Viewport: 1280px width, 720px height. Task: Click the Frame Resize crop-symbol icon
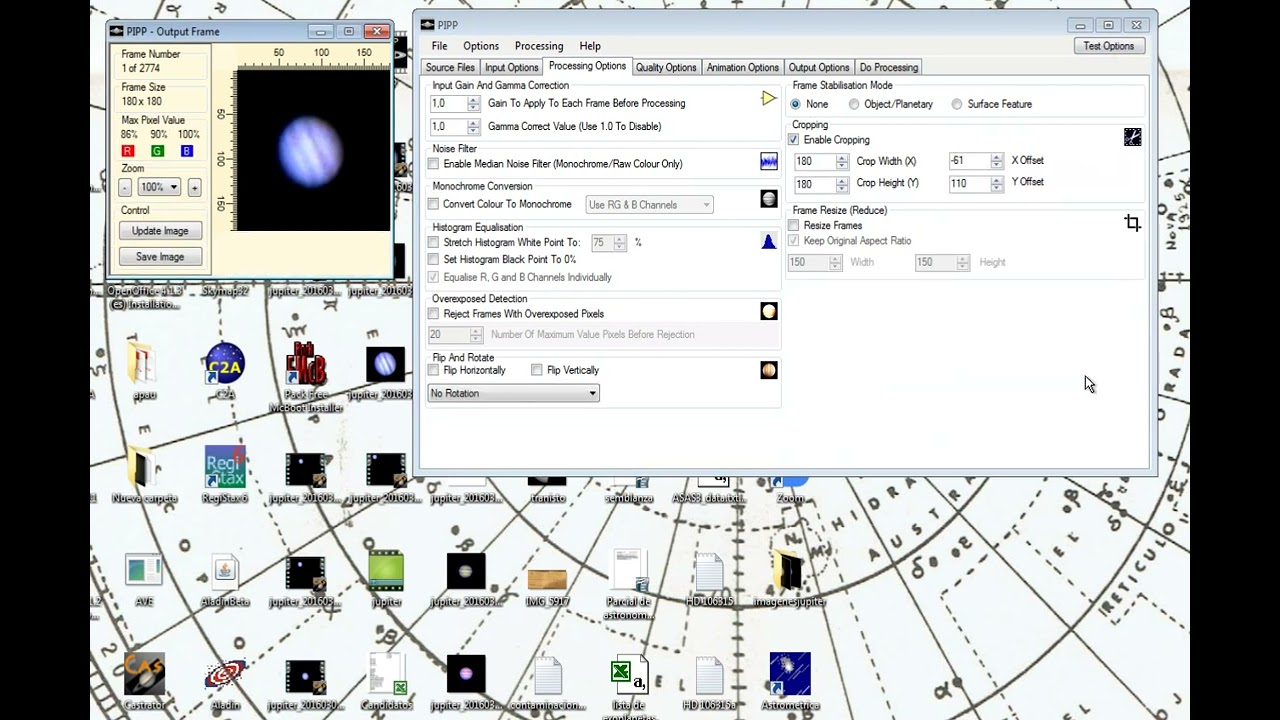coord(1132,223)
